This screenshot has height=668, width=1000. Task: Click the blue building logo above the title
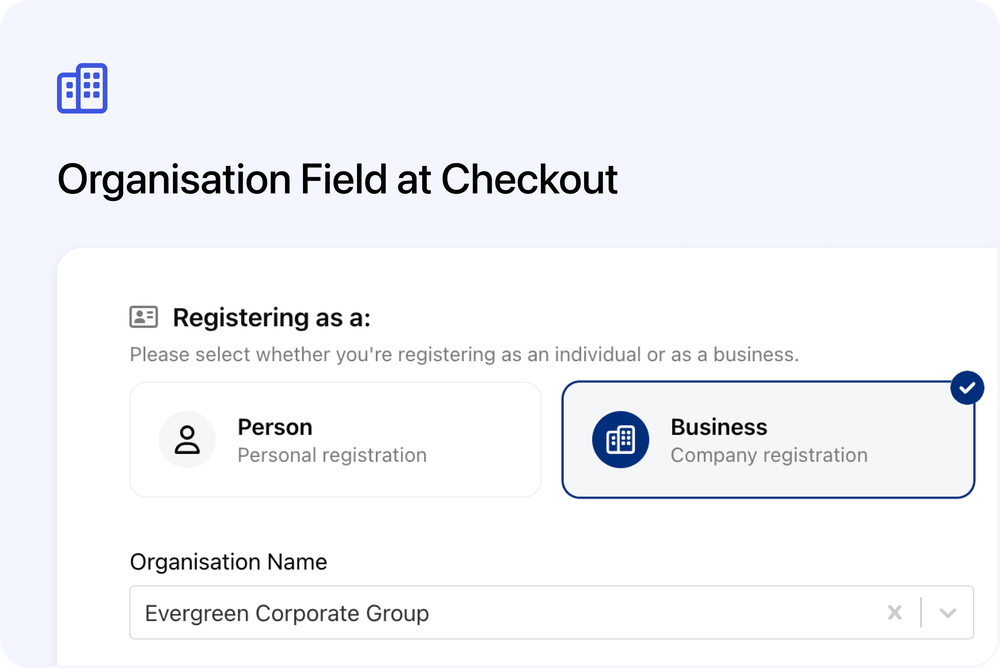(x=82, y=88)
